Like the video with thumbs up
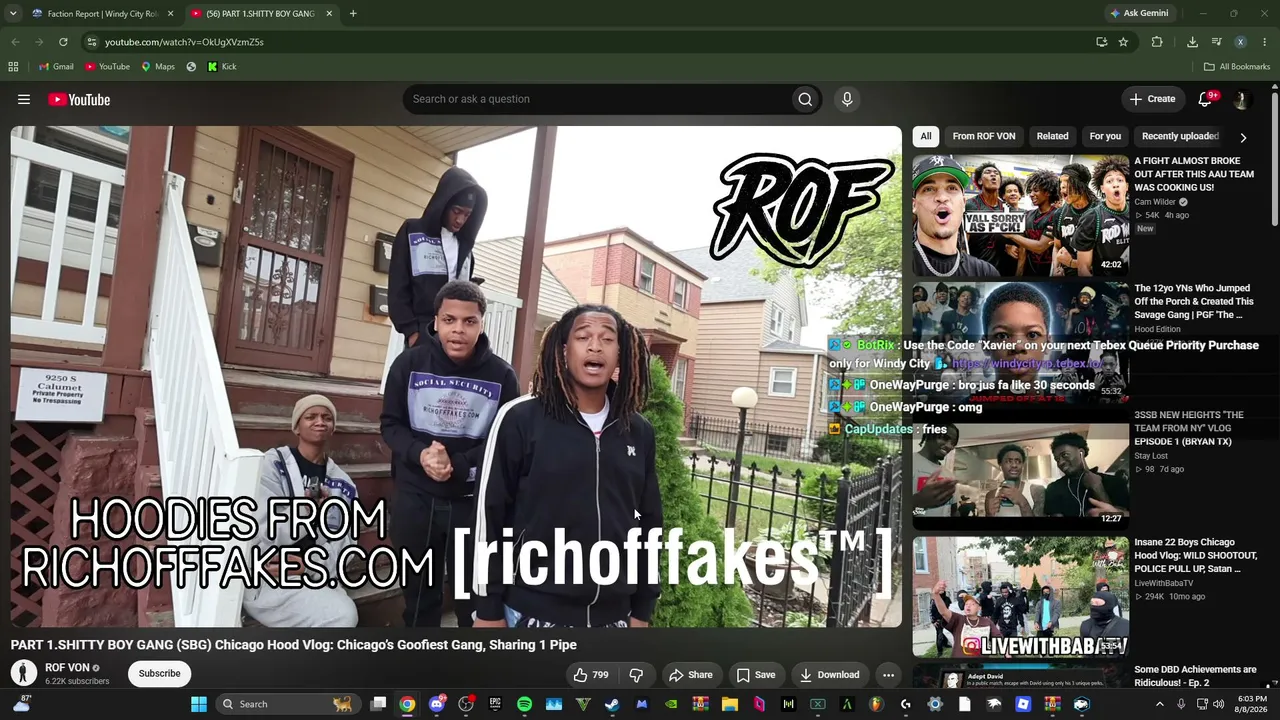 (x=591, y=675)
